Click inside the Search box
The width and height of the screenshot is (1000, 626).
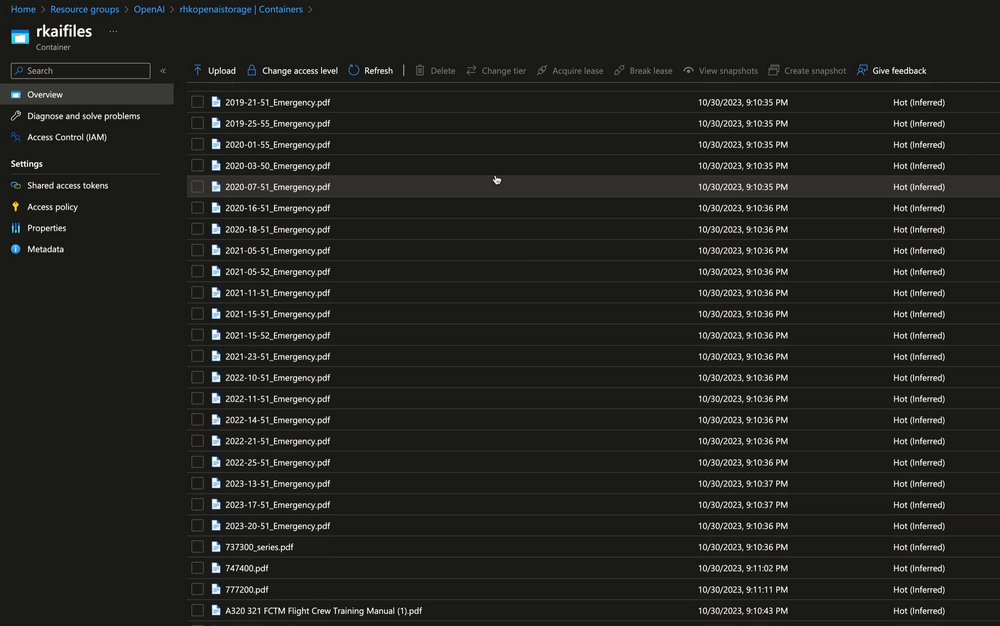tap(78, 70)
